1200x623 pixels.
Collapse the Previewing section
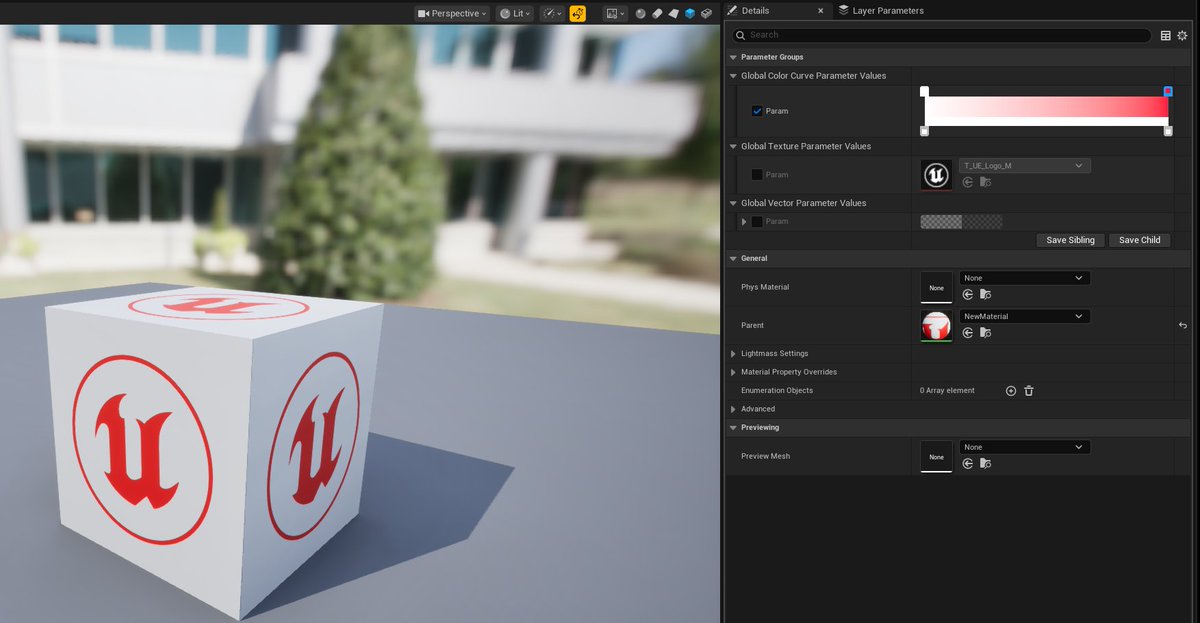733,428
